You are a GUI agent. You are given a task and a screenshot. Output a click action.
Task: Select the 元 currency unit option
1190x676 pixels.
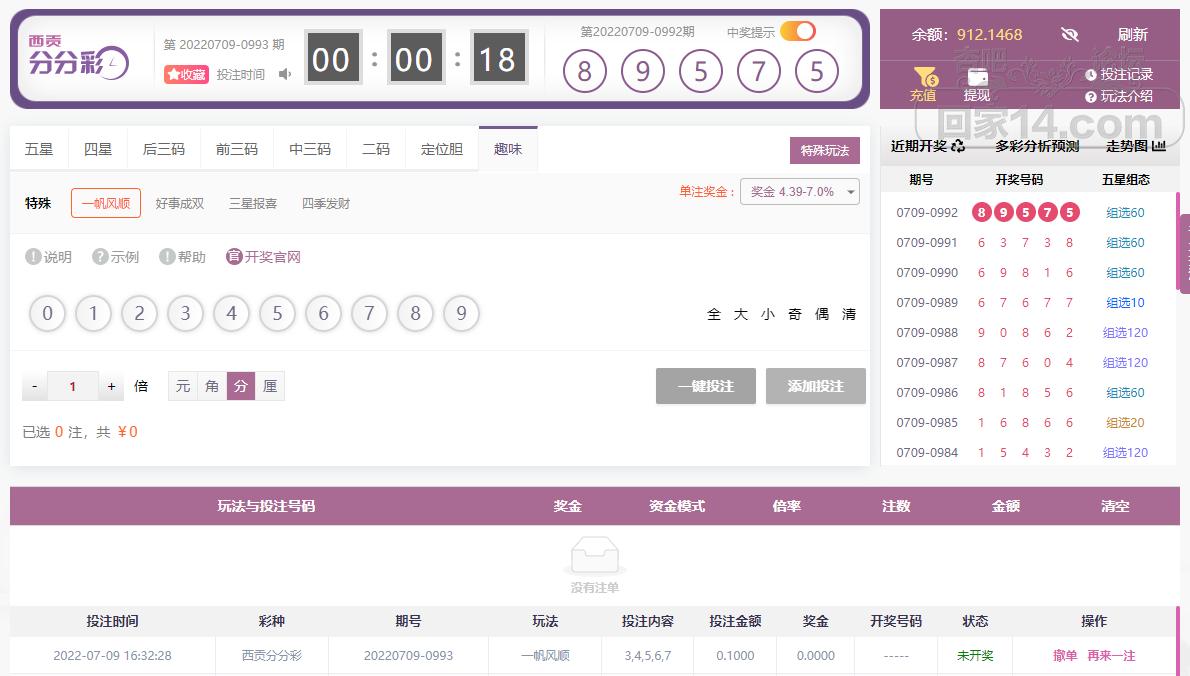click(182, 386)
